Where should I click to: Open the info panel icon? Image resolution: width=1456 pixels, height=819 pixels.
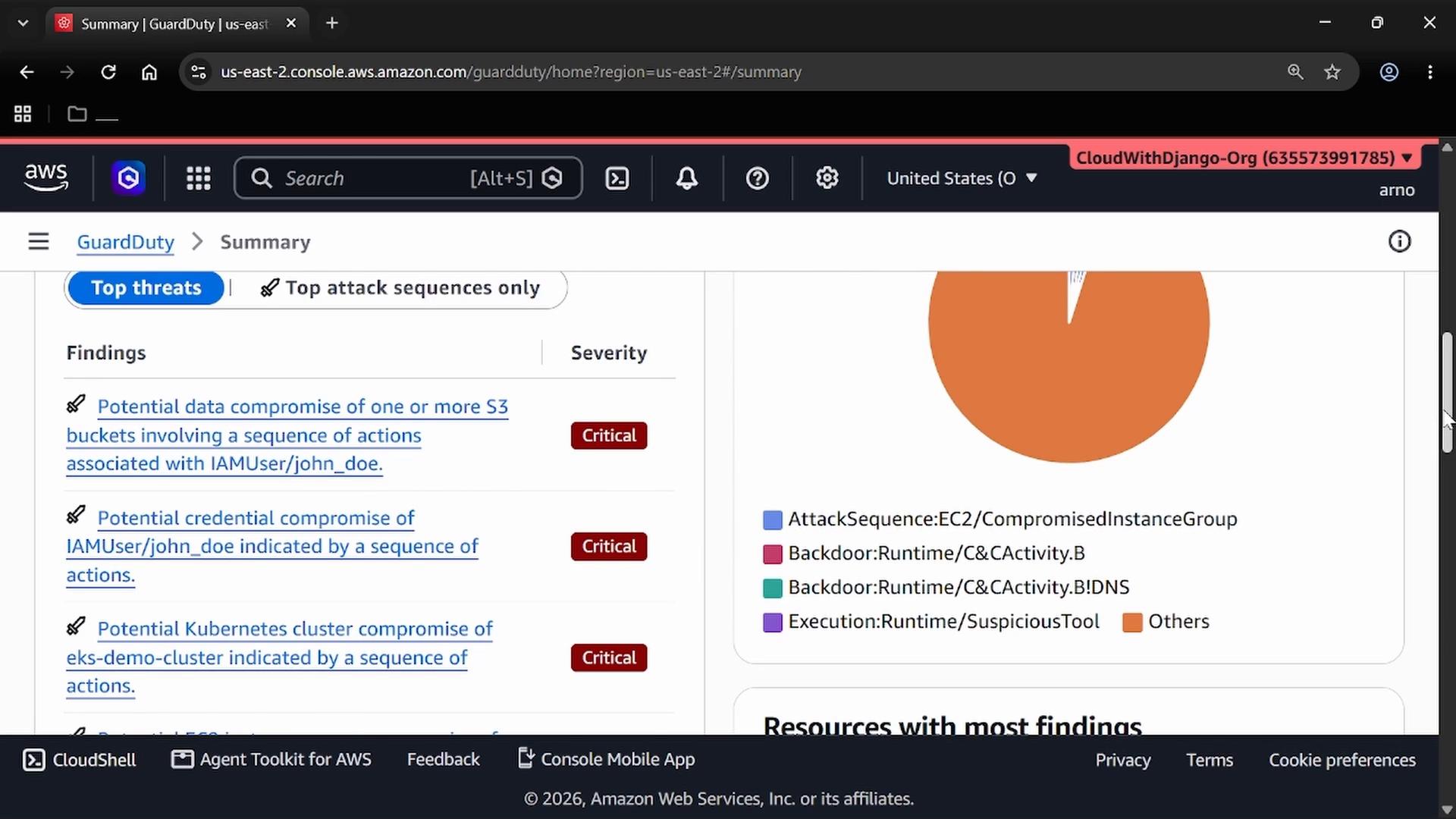coord(1399,242)
